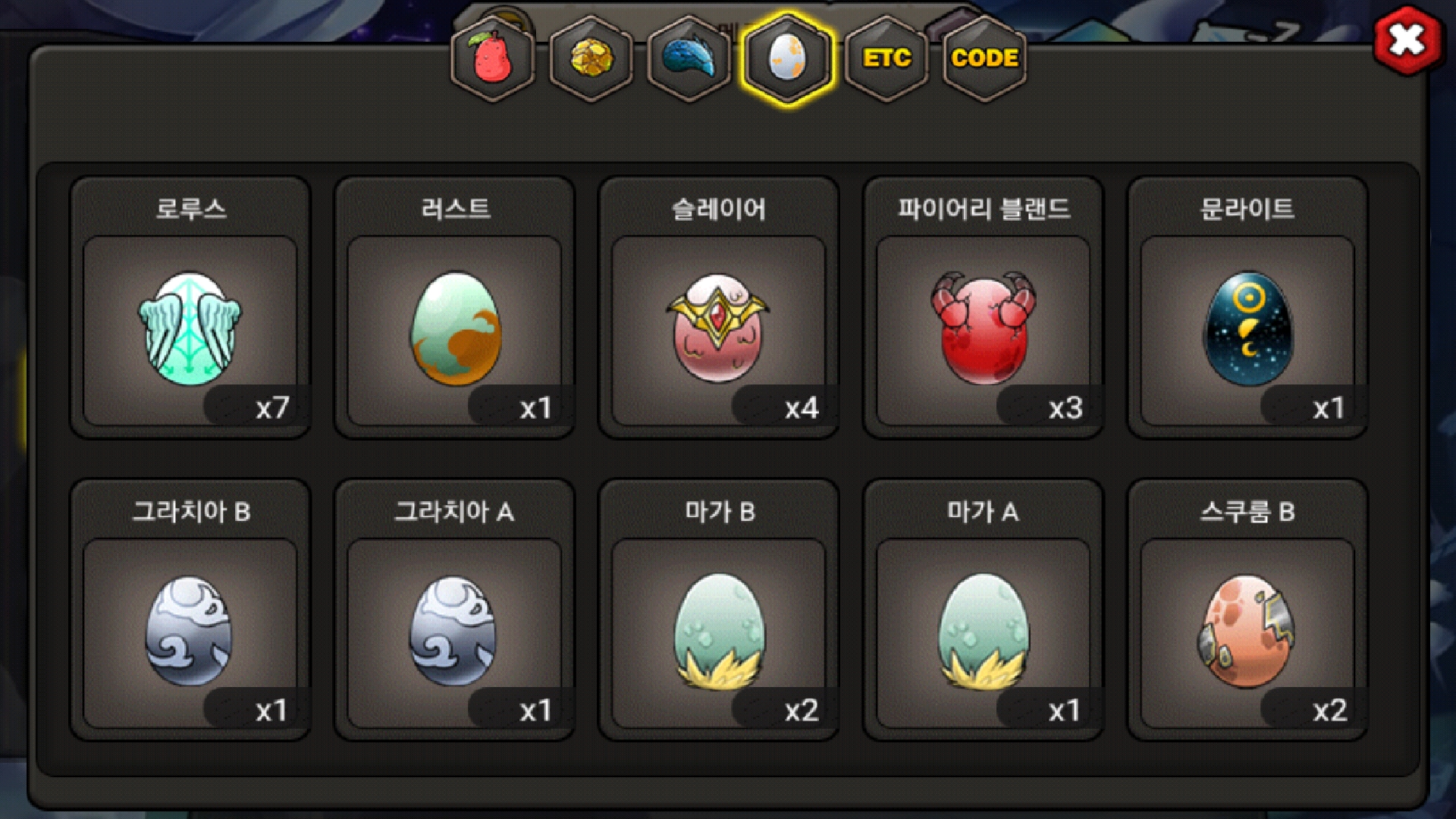Viewport: 1456px width, 819px height.
Task: Click the x3 count on 파이어리 블랜드
Action: tap(1065, 408)
